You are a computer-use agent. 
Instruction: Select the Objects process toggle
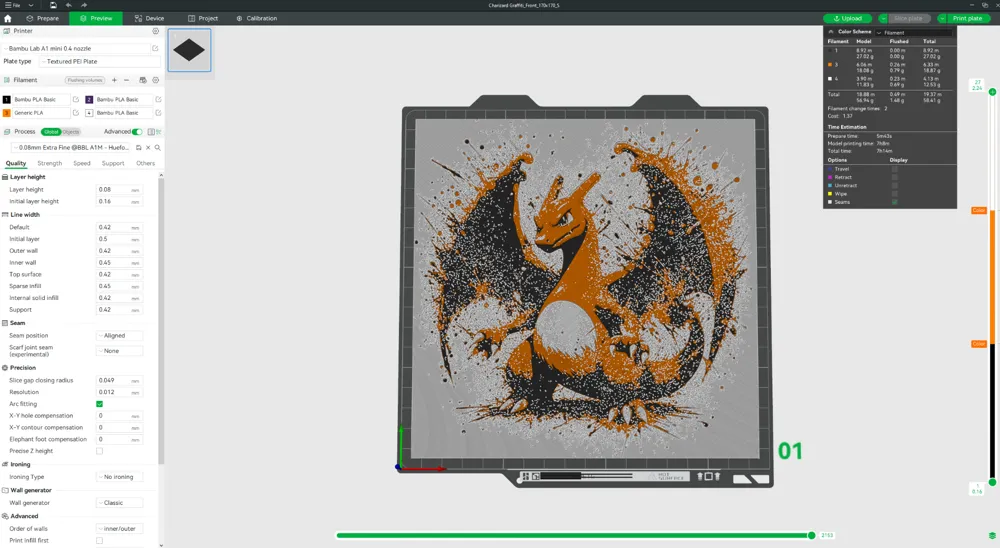pyautogui.click(x=71, y=131)
